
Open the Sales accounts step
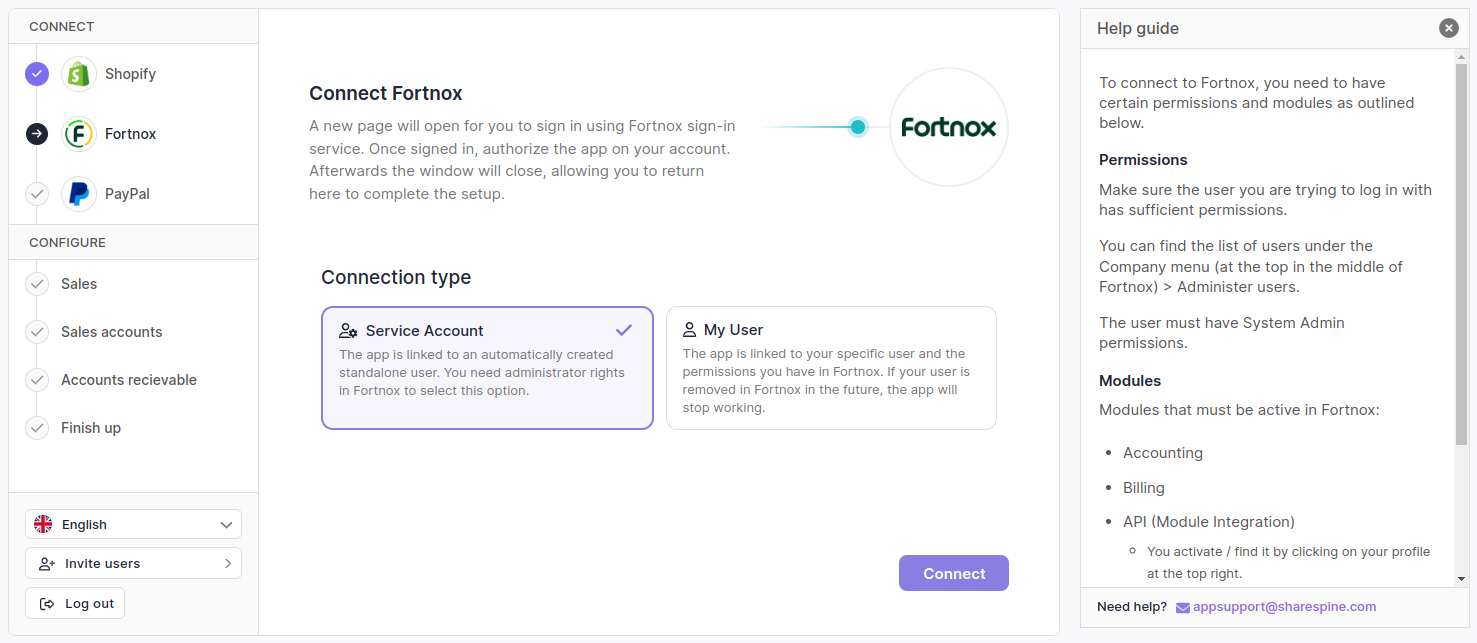tap(111, 332)
